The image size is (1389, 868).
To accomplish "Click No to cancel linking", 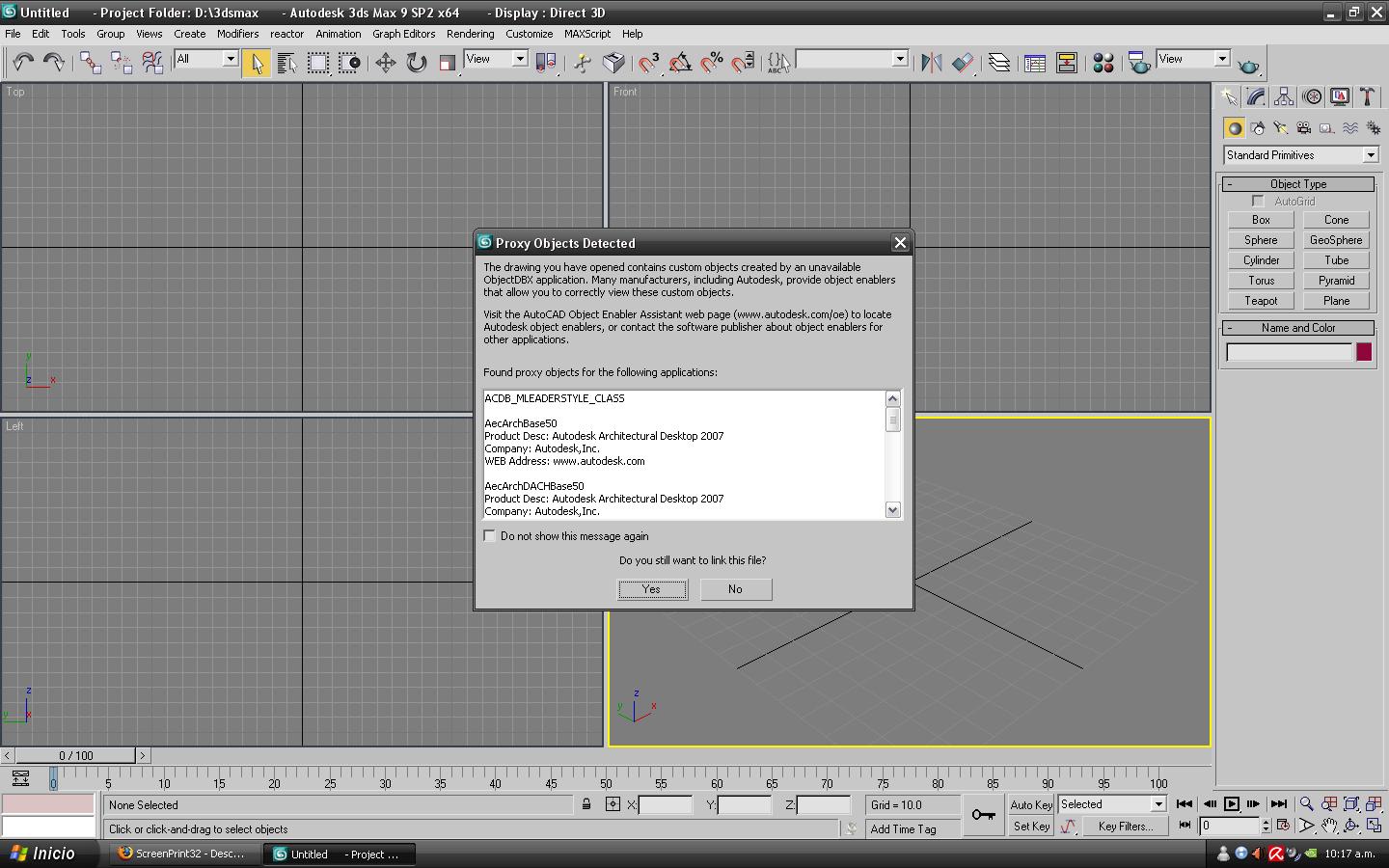I will click(735, 589).
